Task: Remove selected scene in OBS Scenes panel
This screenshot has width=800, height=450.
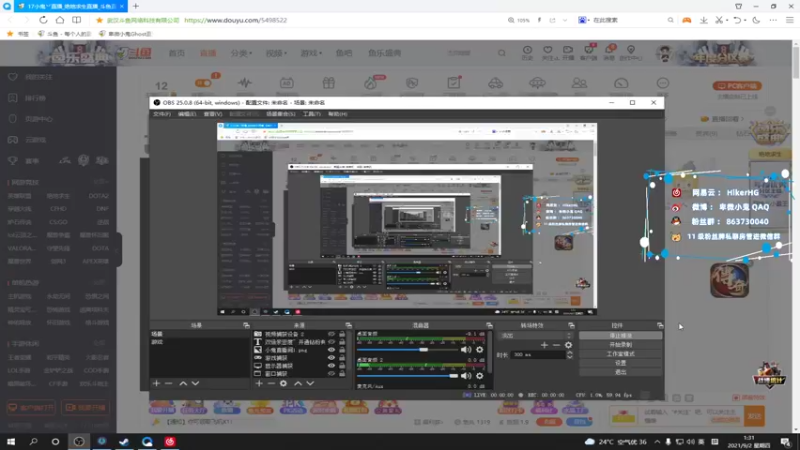Action: (168, 383)
